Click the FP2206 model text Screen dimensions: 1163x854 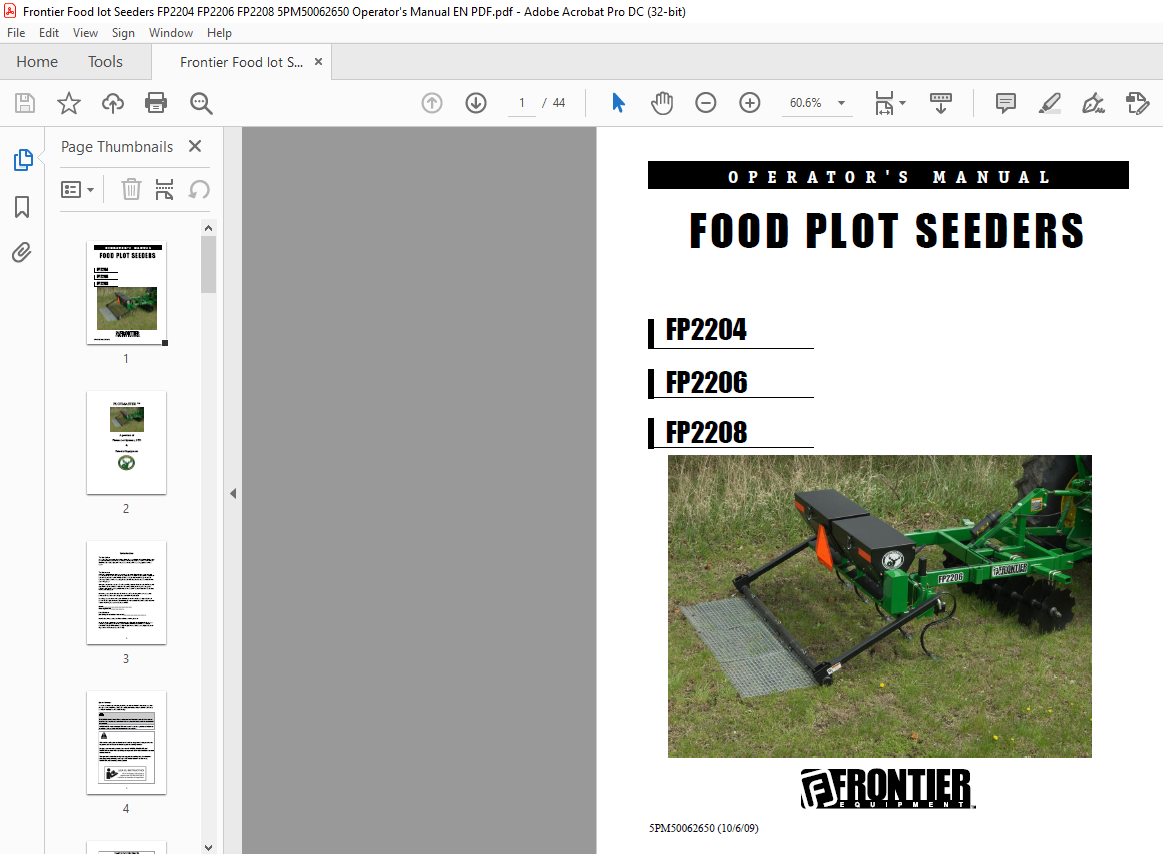click(706, 382)
